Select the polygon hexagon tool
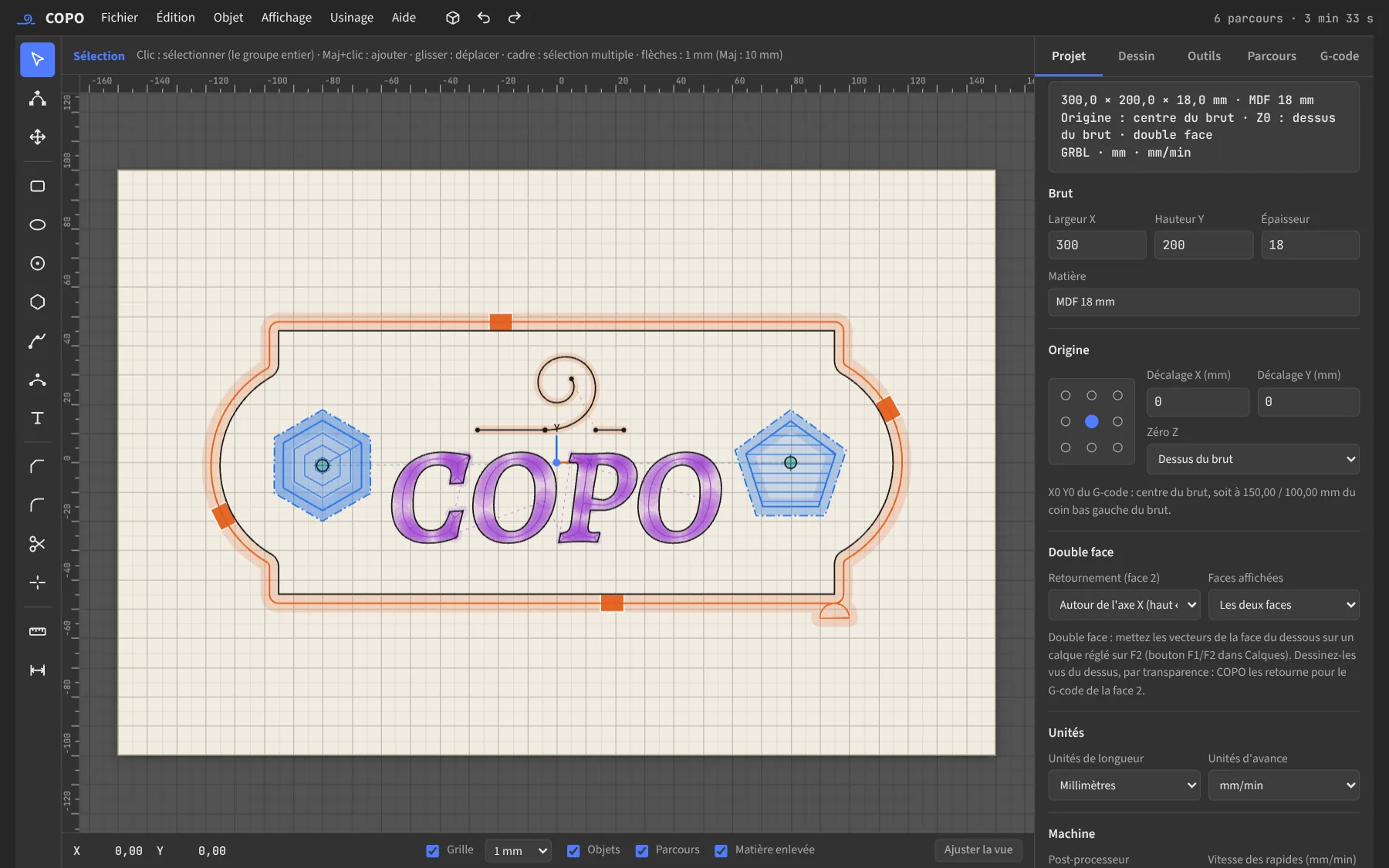This screenshot has height=868, width=1389. (x=37, y=302)
